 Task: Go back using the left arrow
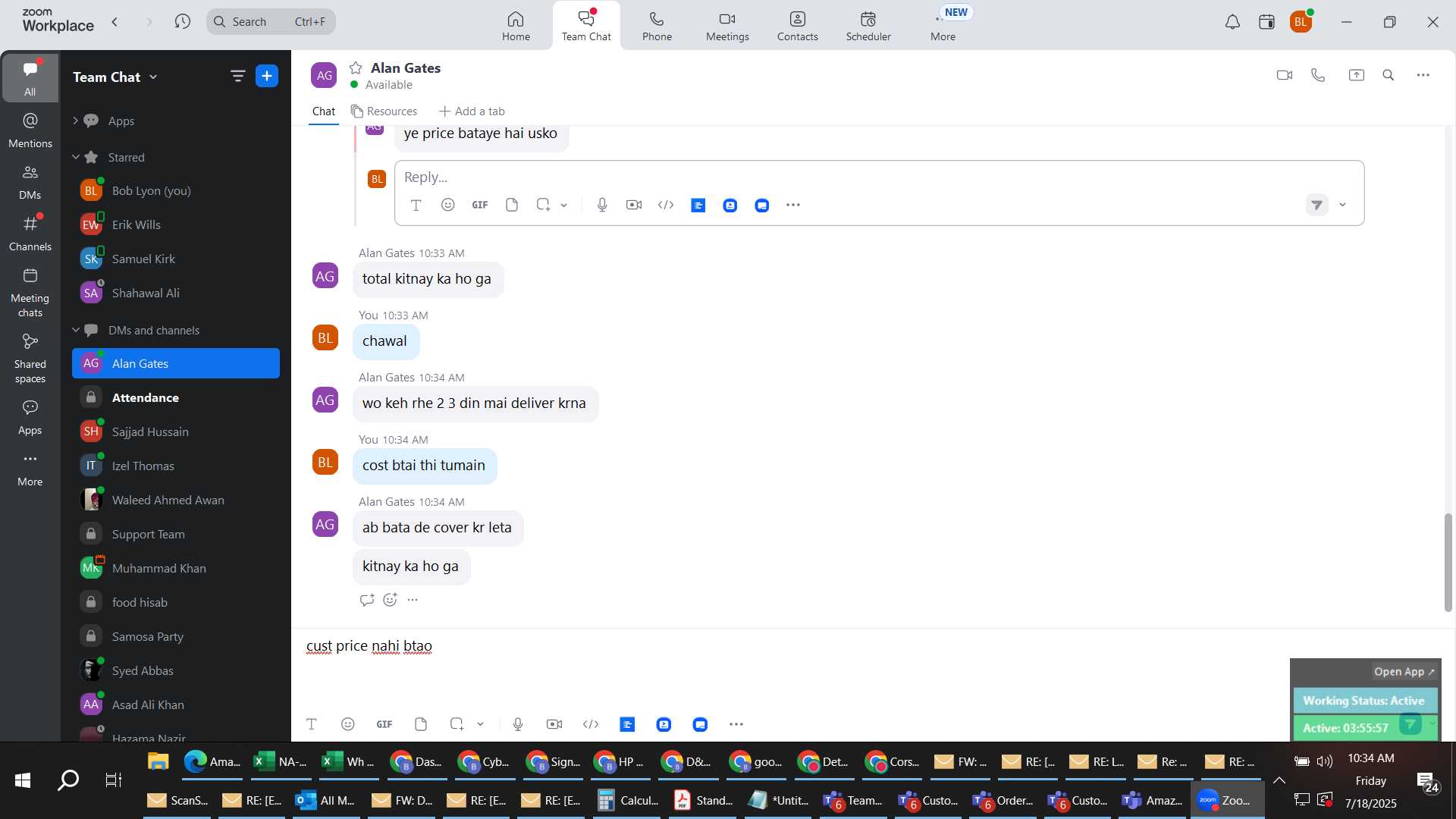point(115,21)
